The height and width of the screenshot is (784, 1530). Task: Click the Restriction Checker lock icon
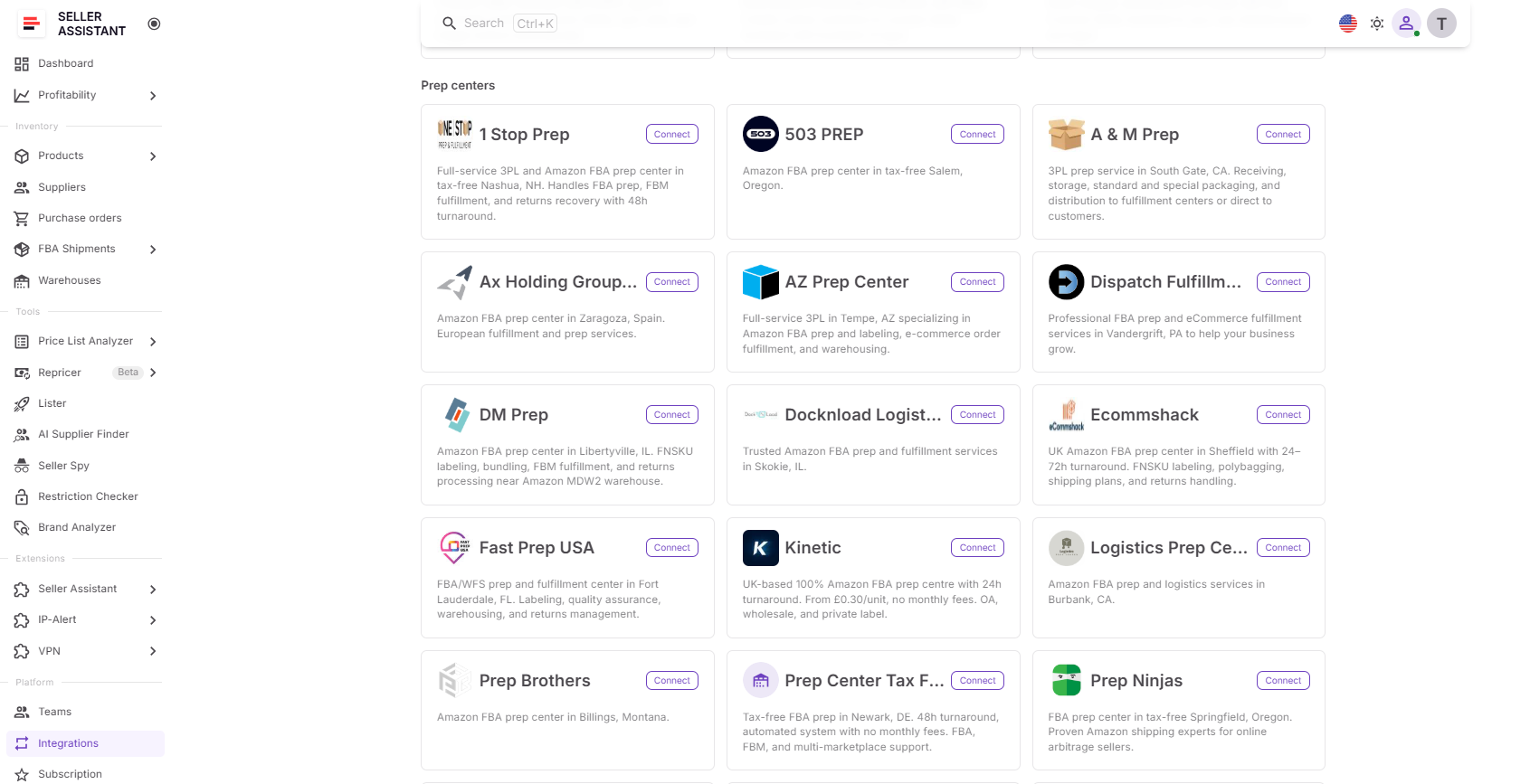point(22,497)
